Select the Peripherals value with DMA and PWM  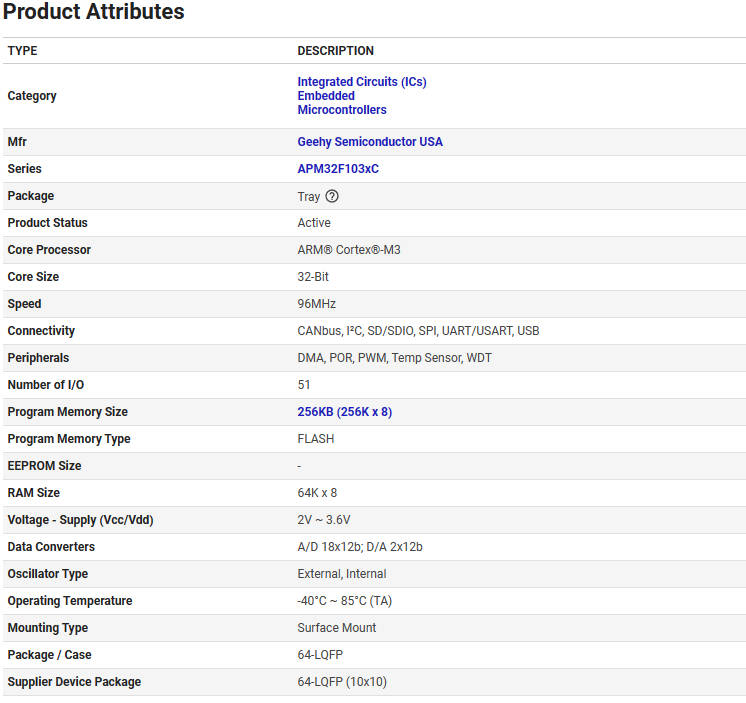pyautogui.click(x=394, y=358)
